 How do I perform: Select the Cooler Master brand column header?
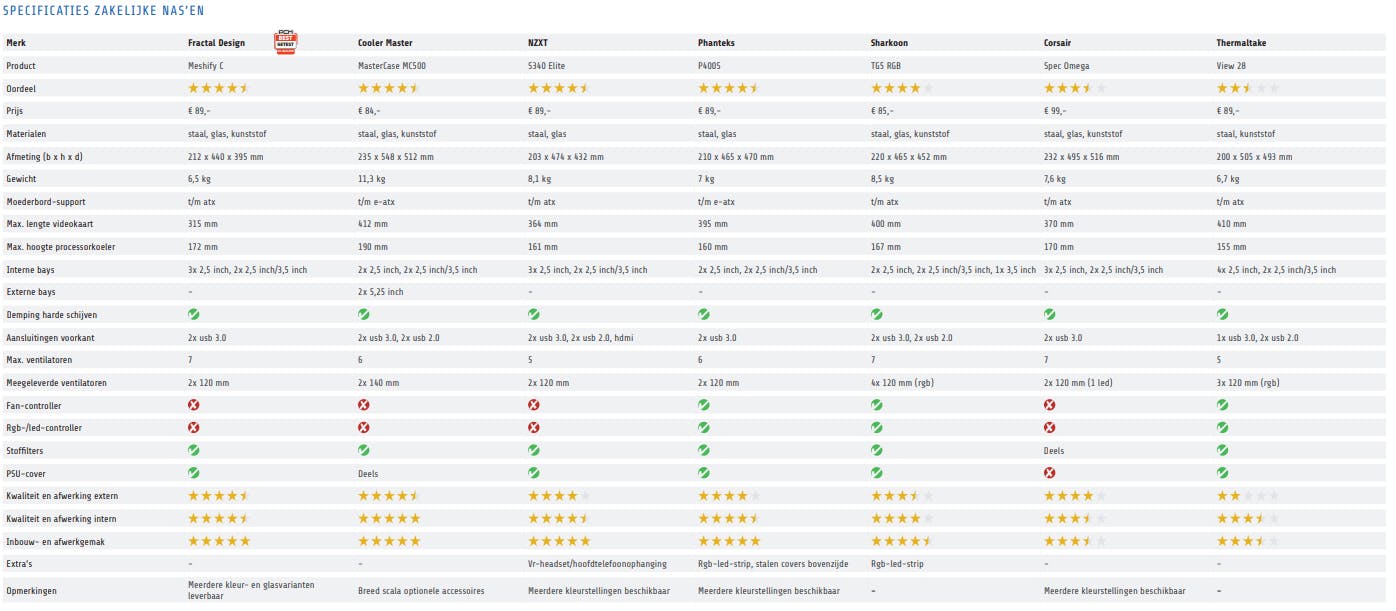point(385,43)
